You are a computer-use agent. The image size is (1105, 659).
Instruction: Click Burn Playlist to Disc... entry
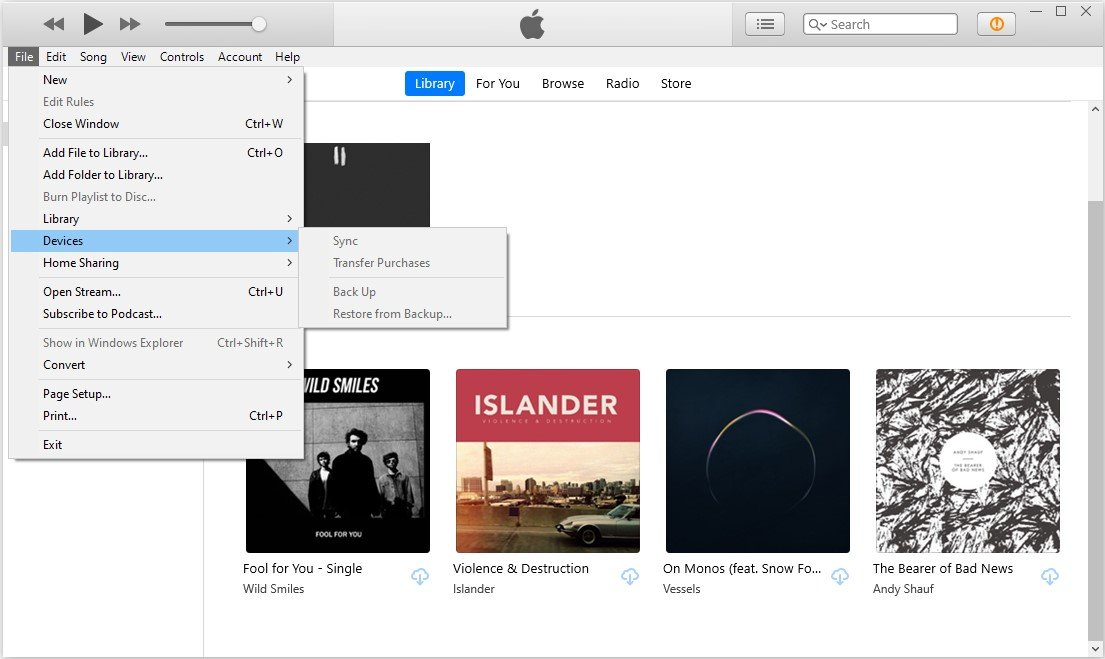coord(156,197)
